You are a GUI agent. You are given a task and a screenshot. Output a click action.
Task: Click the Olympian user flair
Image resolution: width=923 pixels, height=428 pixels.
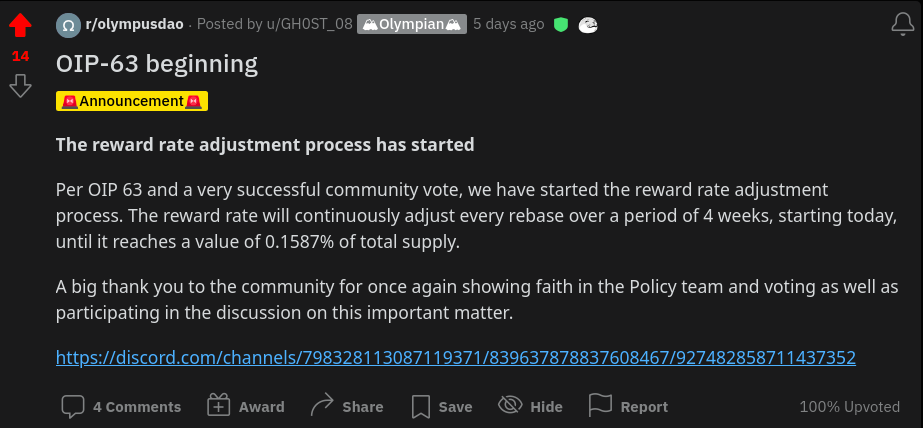[x=411, y=25]
